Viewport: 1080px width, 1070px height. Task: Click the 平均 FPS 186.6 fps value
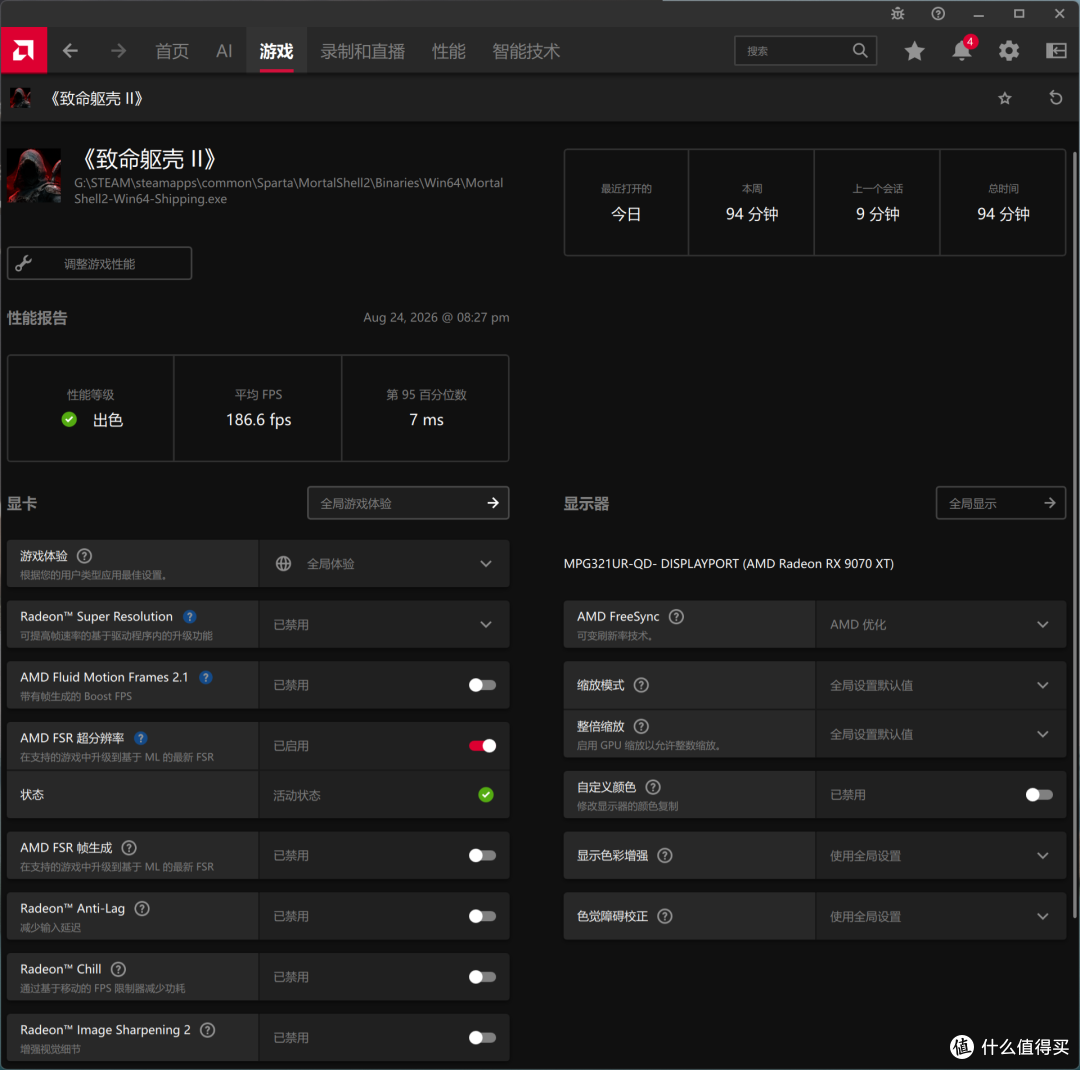[258, 420]
